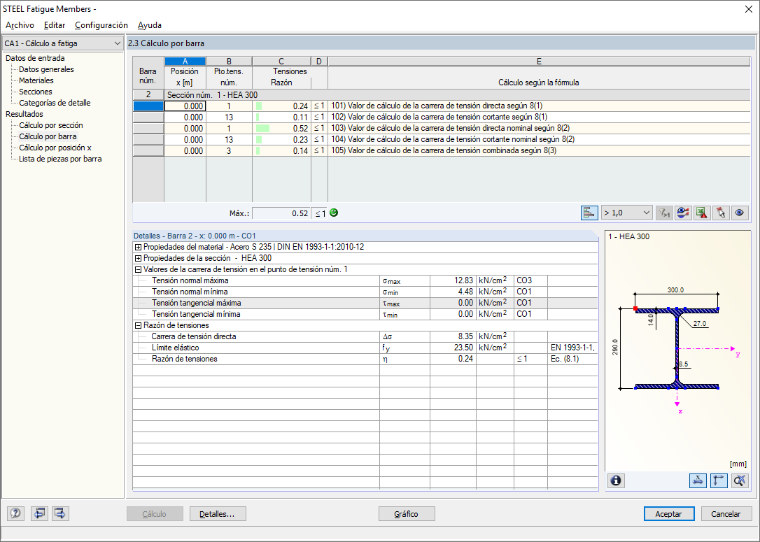Open the CA1 - Cálculo a fatiga dropdown
The image size is (760, 542).
click(x=62, y=43)
